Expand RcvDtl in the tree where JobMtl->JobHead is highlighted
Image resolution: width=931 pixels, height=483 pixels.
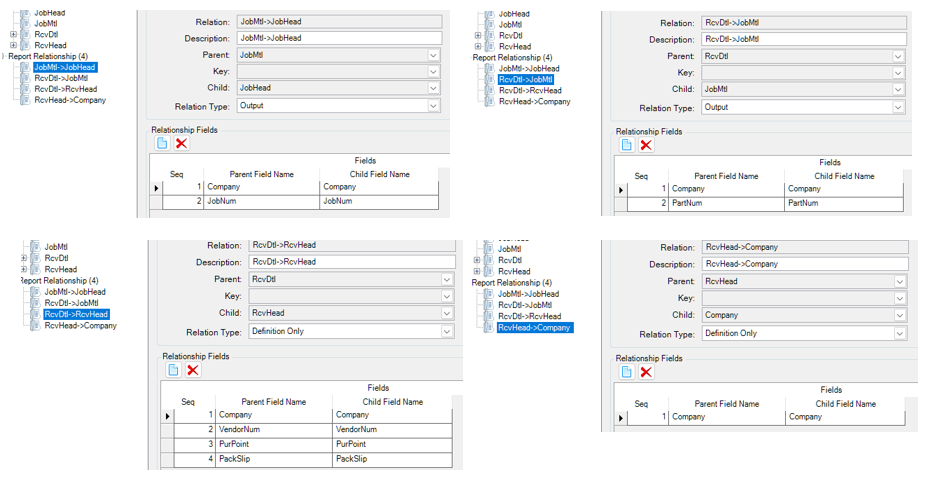[x=13, y=34]
